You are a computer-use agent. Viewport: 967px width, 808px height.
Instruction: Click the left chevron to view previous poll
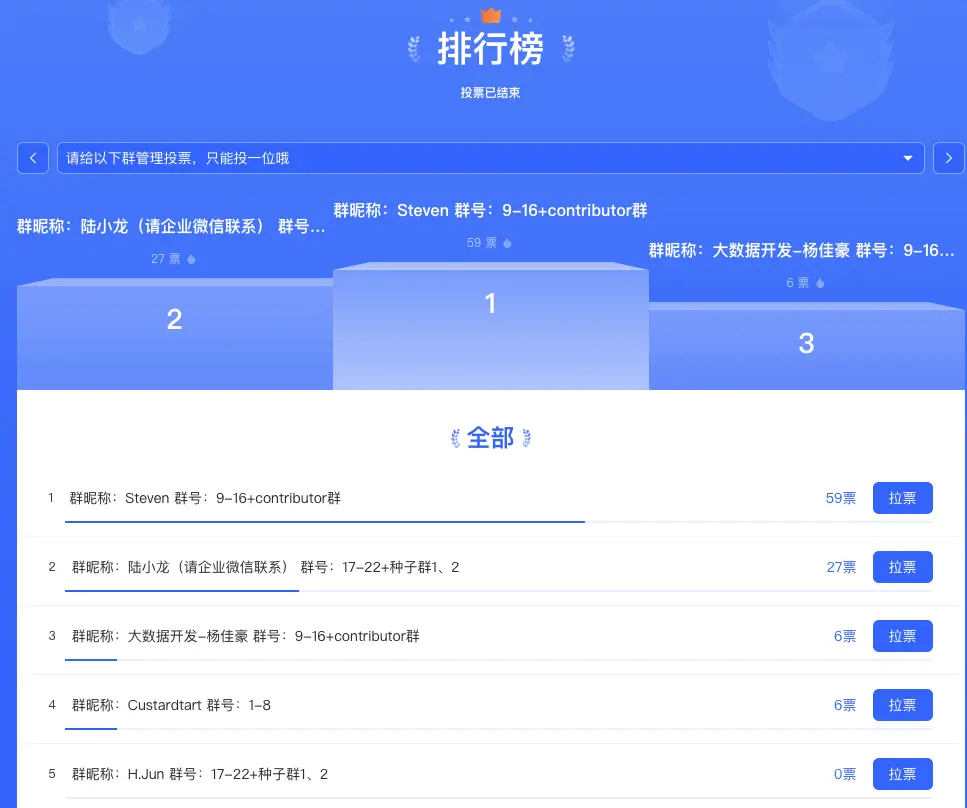pyautogui.click(x=32, y=157)
